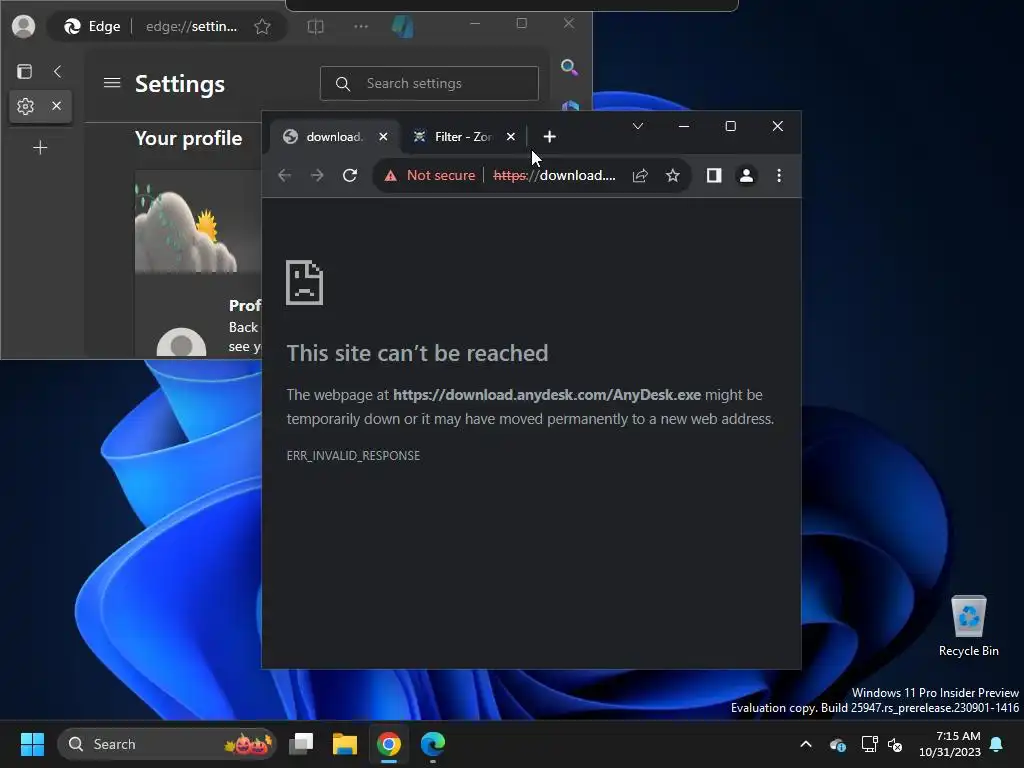Open the Edge more options ellipsis
Screen dimensions: 1024x768
[x=360, y=26]
